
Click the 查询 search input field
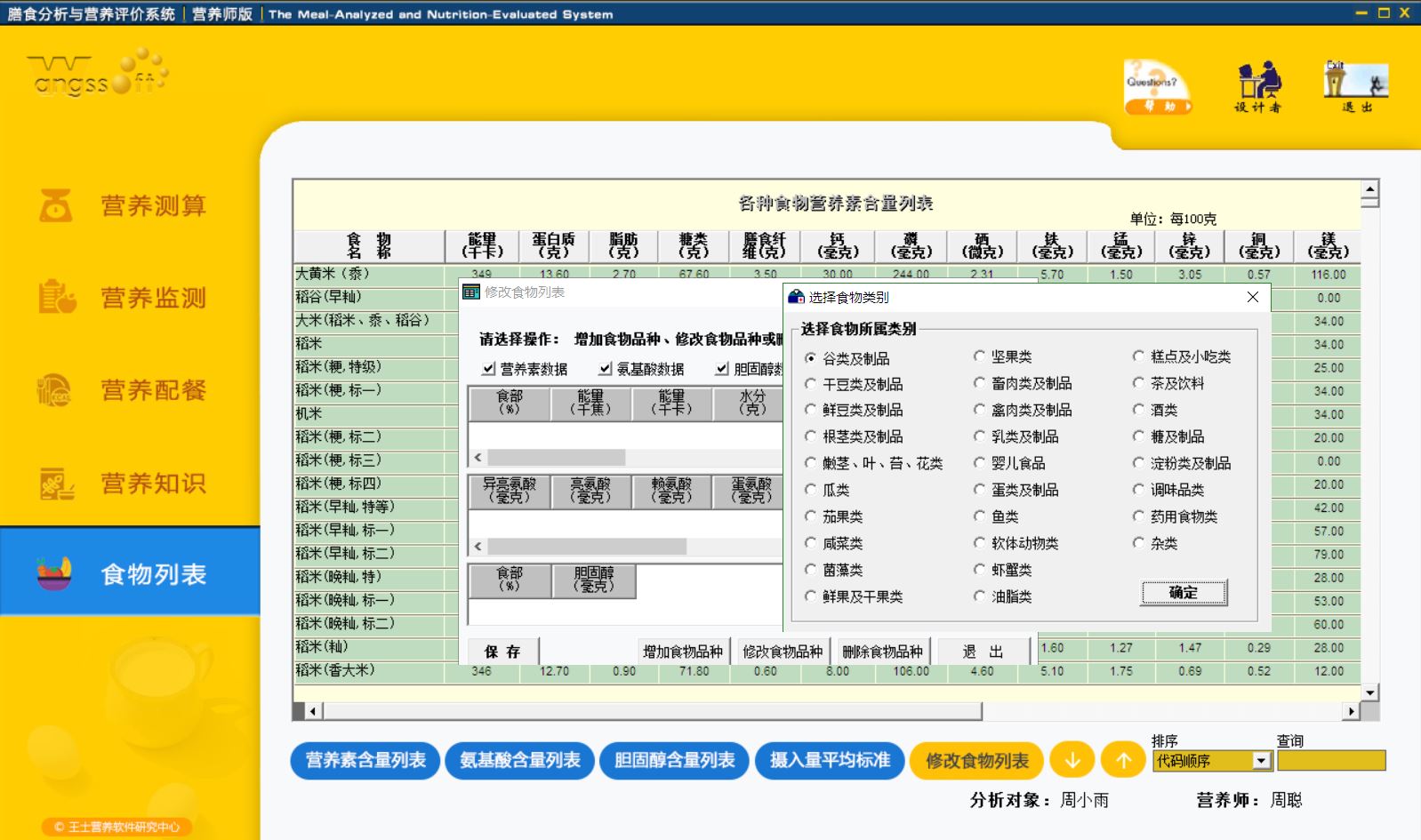(x=1331, y=761)
